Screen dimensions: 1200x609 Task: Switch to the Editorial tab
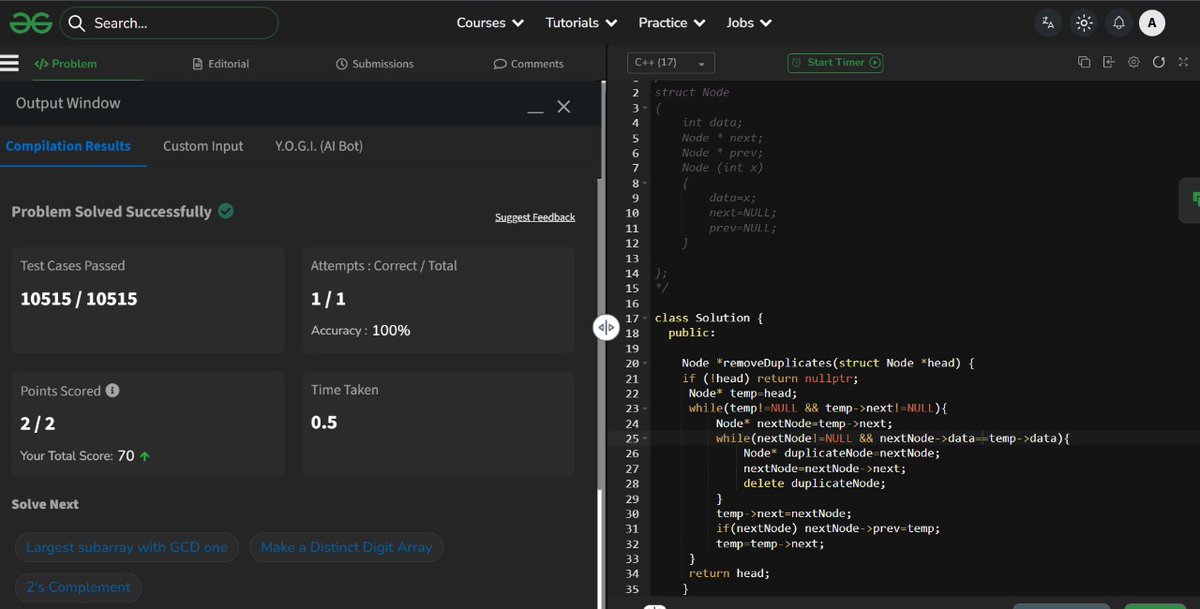coord(221,63)
